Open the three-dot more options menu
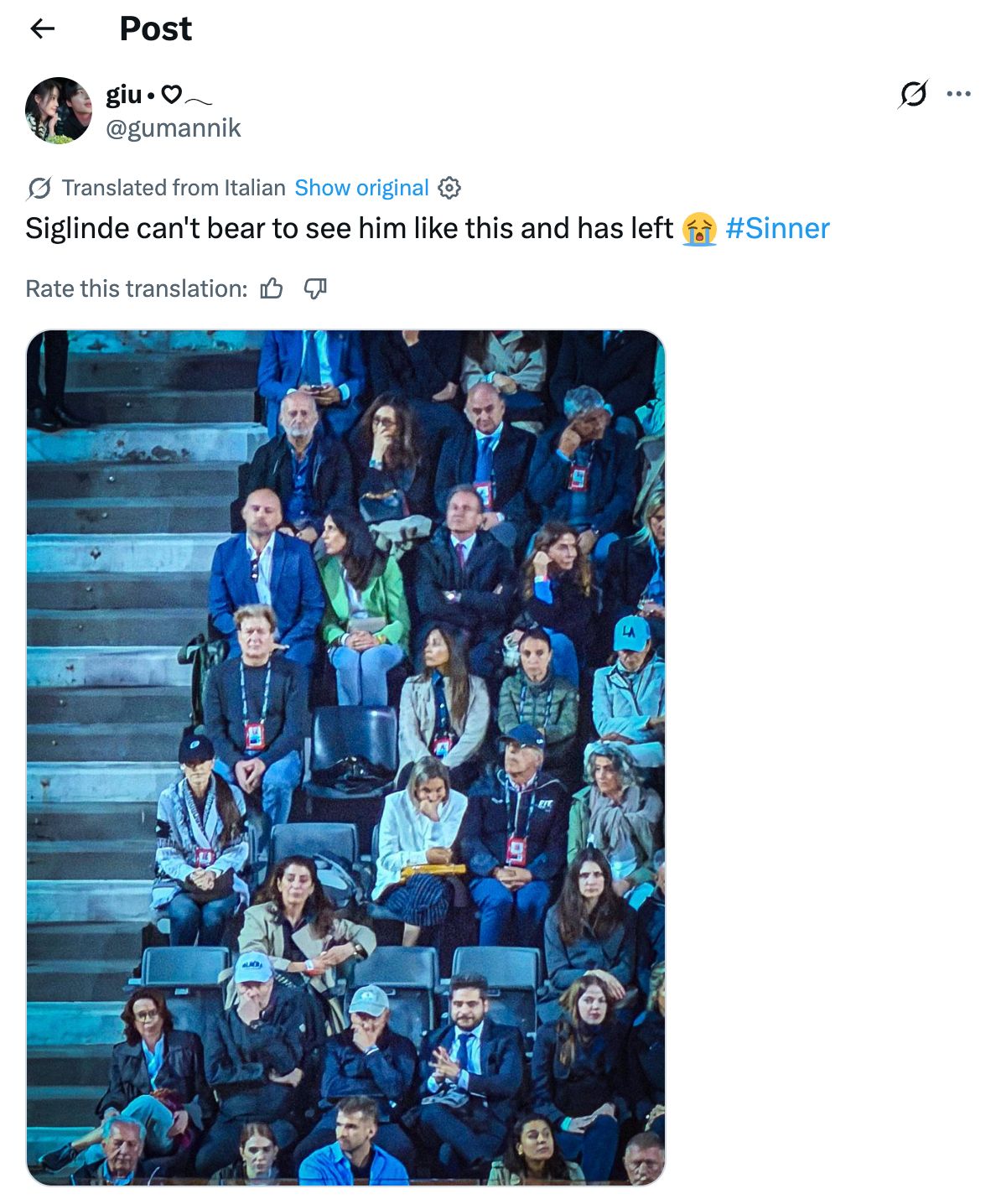Image resolution: width=996 pixels, height=1204 pixels. [x=958, y=94]
